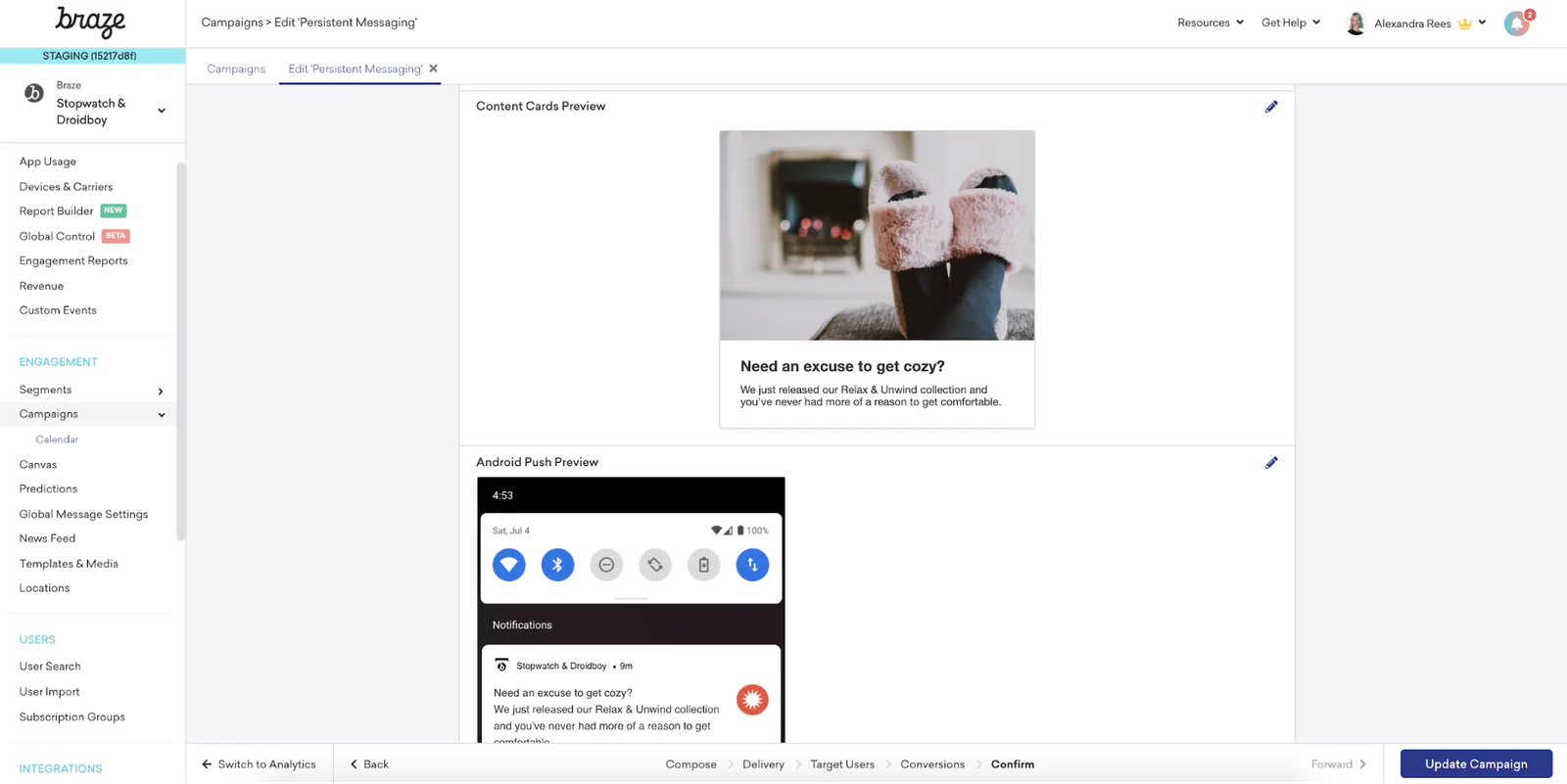This screenshot has width=1567, height=784.
Task: Open the Get Help dropdown menu
Action: pos(1291,23)
